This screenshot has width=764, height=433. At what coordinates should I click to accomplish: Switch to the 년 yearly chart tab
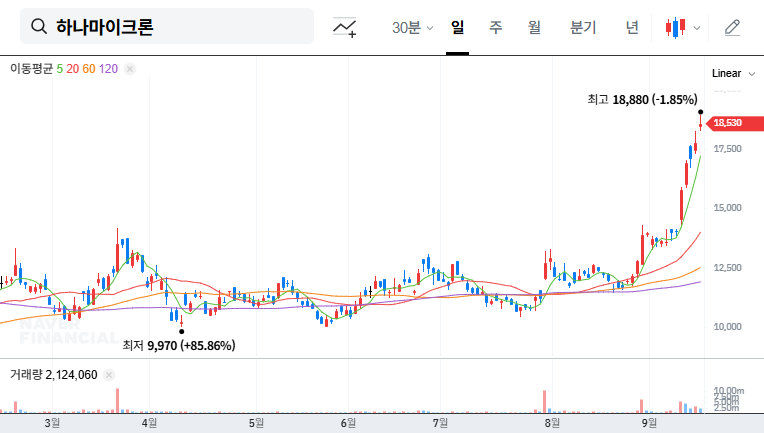632,27
